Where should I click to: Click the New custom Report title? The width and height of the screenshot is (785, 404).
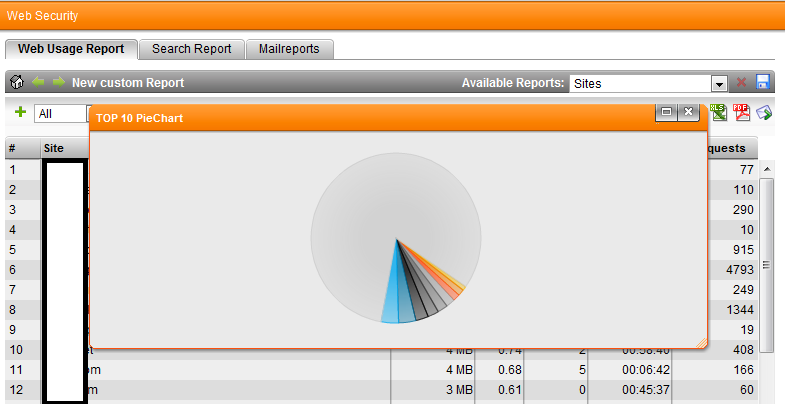coord(128,83)
